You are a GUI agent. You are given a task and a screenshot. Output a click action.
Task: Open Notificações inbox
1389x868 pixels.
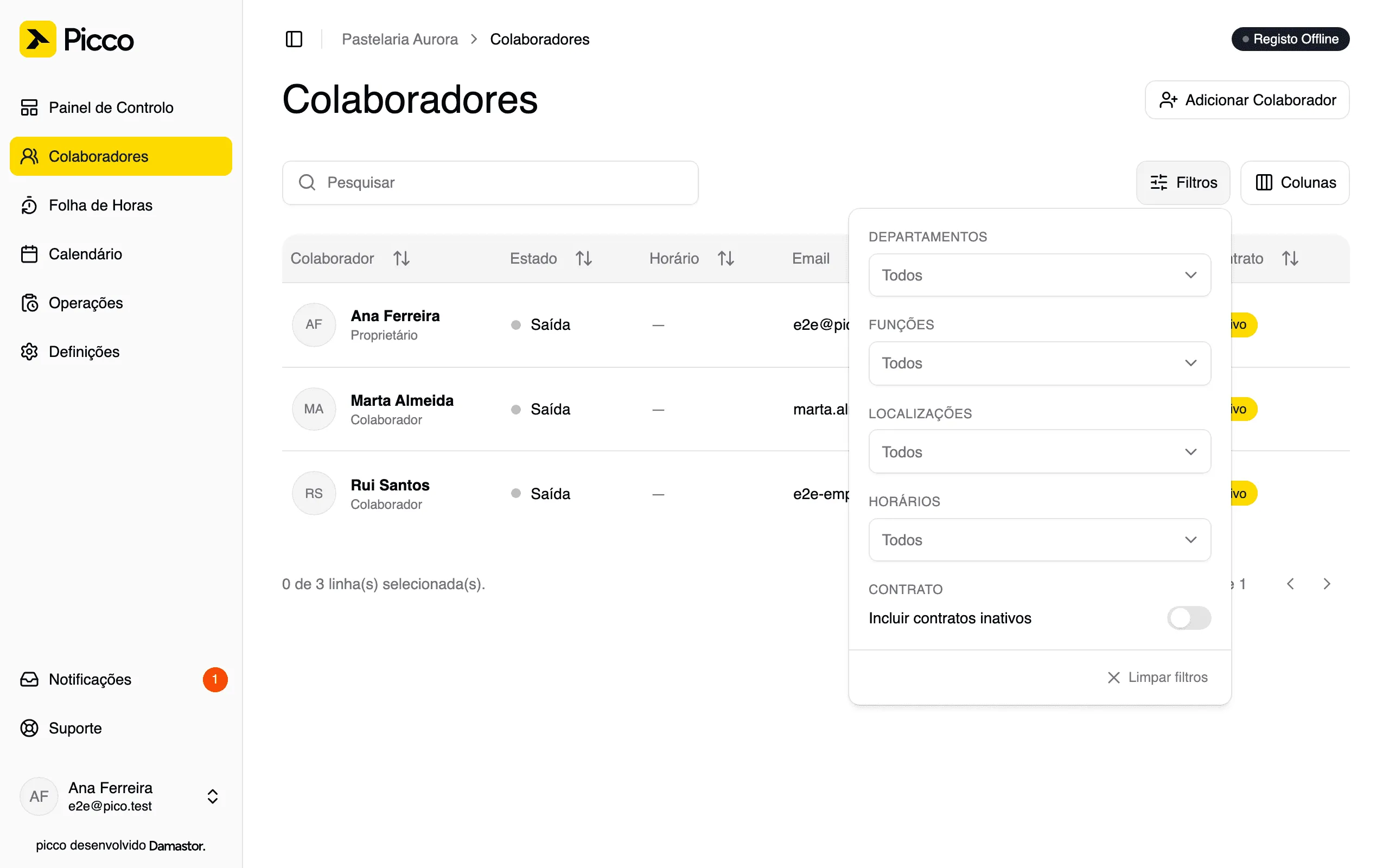tap(120, 679)
